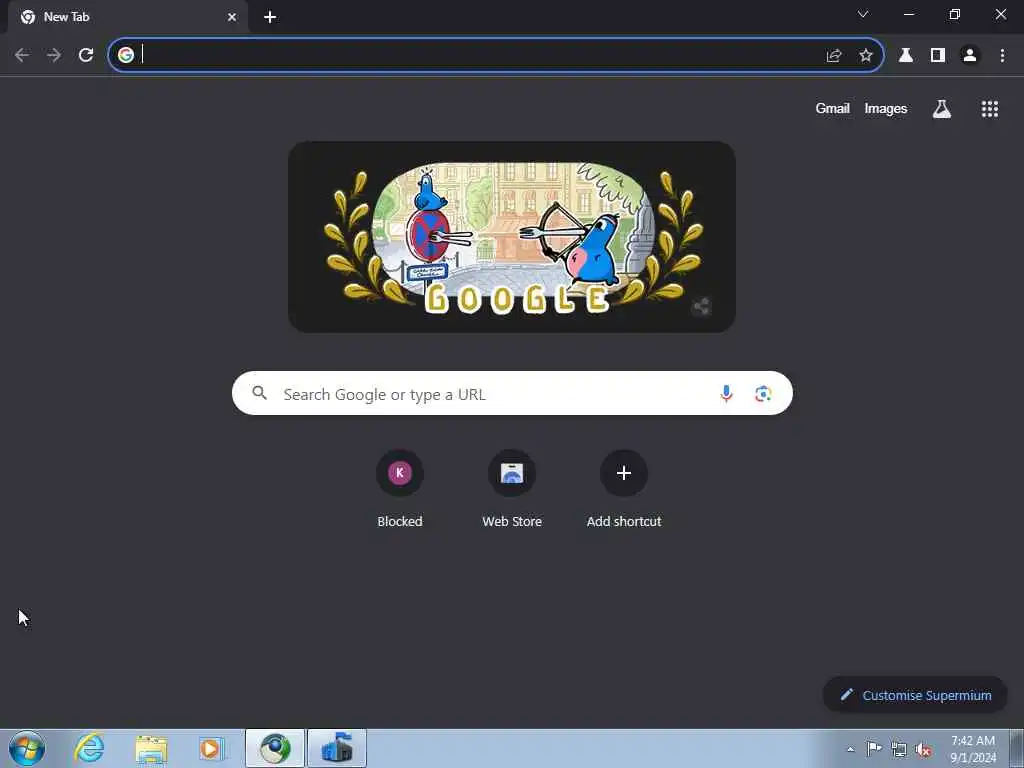The height and width of the screenshot is (768, 1024).
Task: Open the three-dot browser menu
Action: 1002,56
